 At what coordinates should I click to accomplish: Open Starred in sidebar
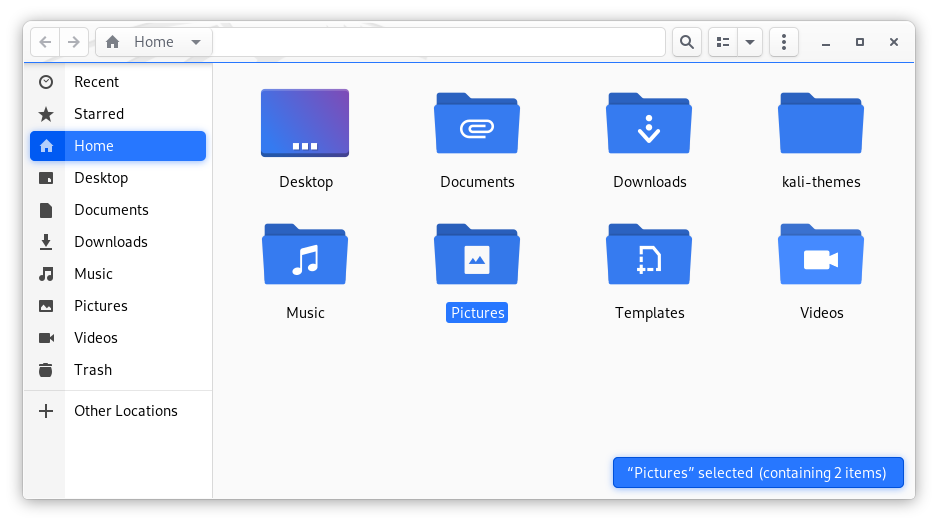[x=99, y=114]
